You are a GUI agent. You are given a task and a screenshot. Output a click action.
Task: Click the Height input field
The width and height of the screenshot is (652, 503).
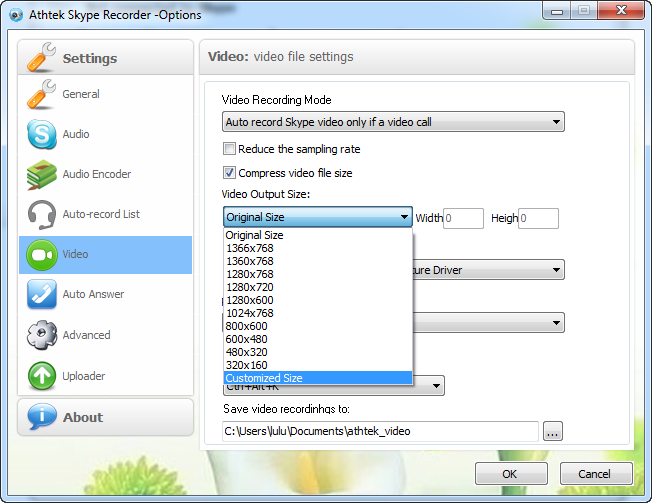click(x=538, y=218)
